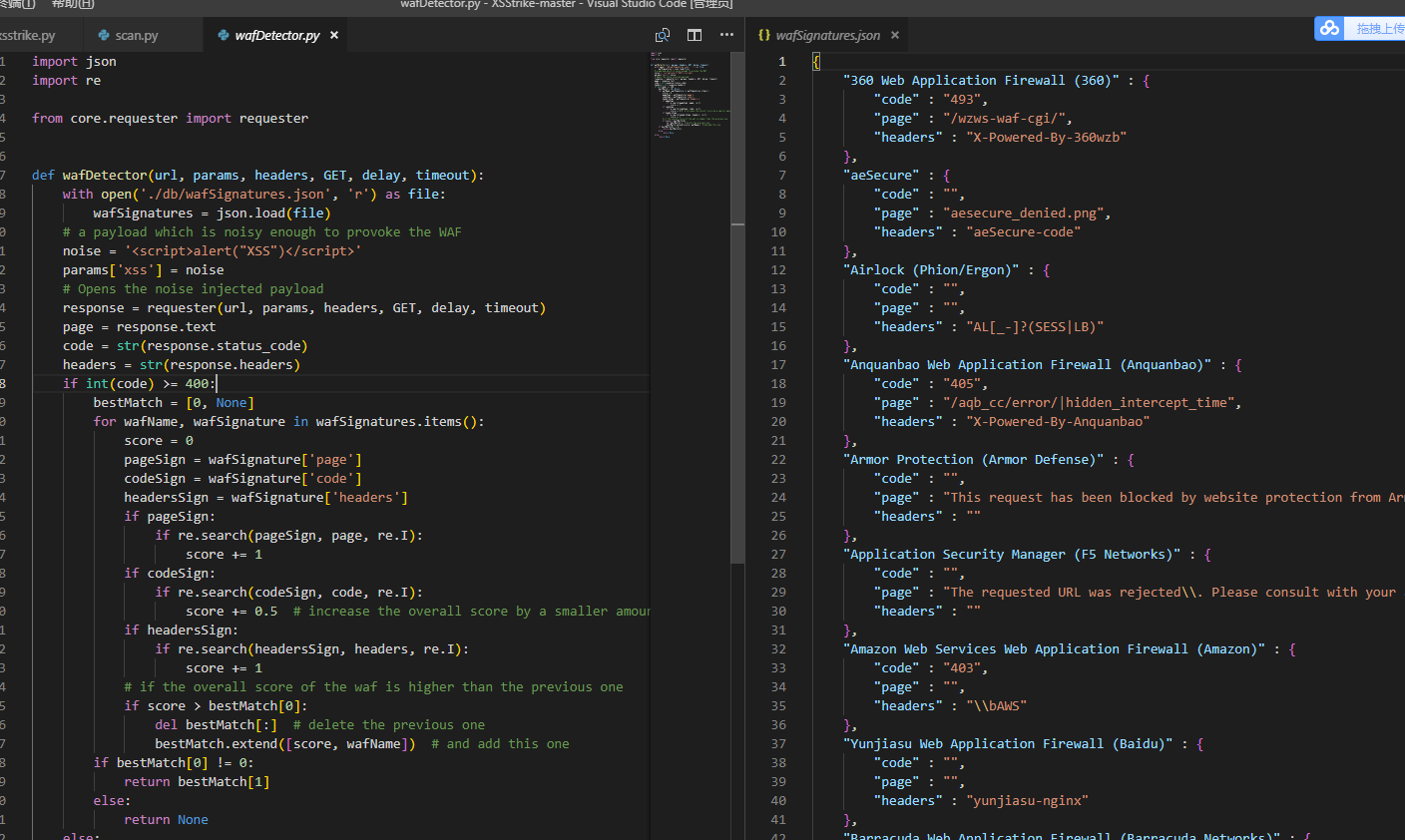1405x840 pixels.
Task: Switch to the xsstrike.py tab
Action: [28, 35]
